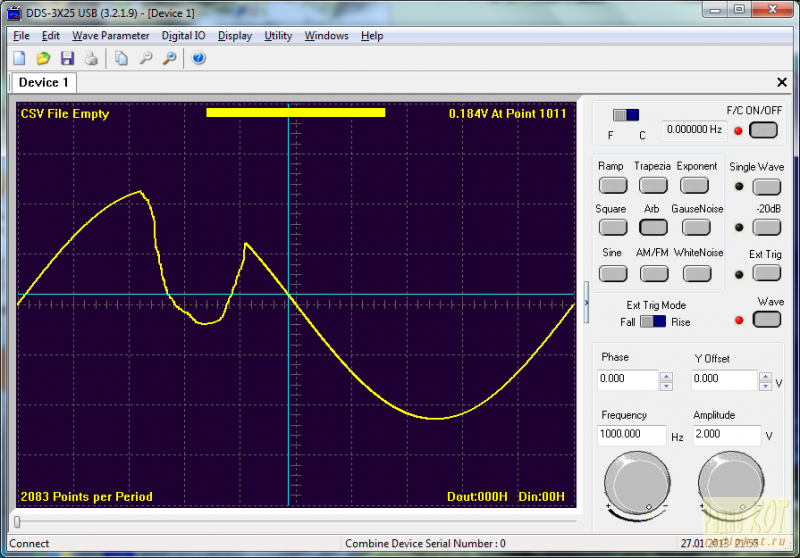This screenshot has height=558, width=800.
Task: Flip the Ext Trig Mode Fall/Rise switch
Action: click(x=653, y=322)
